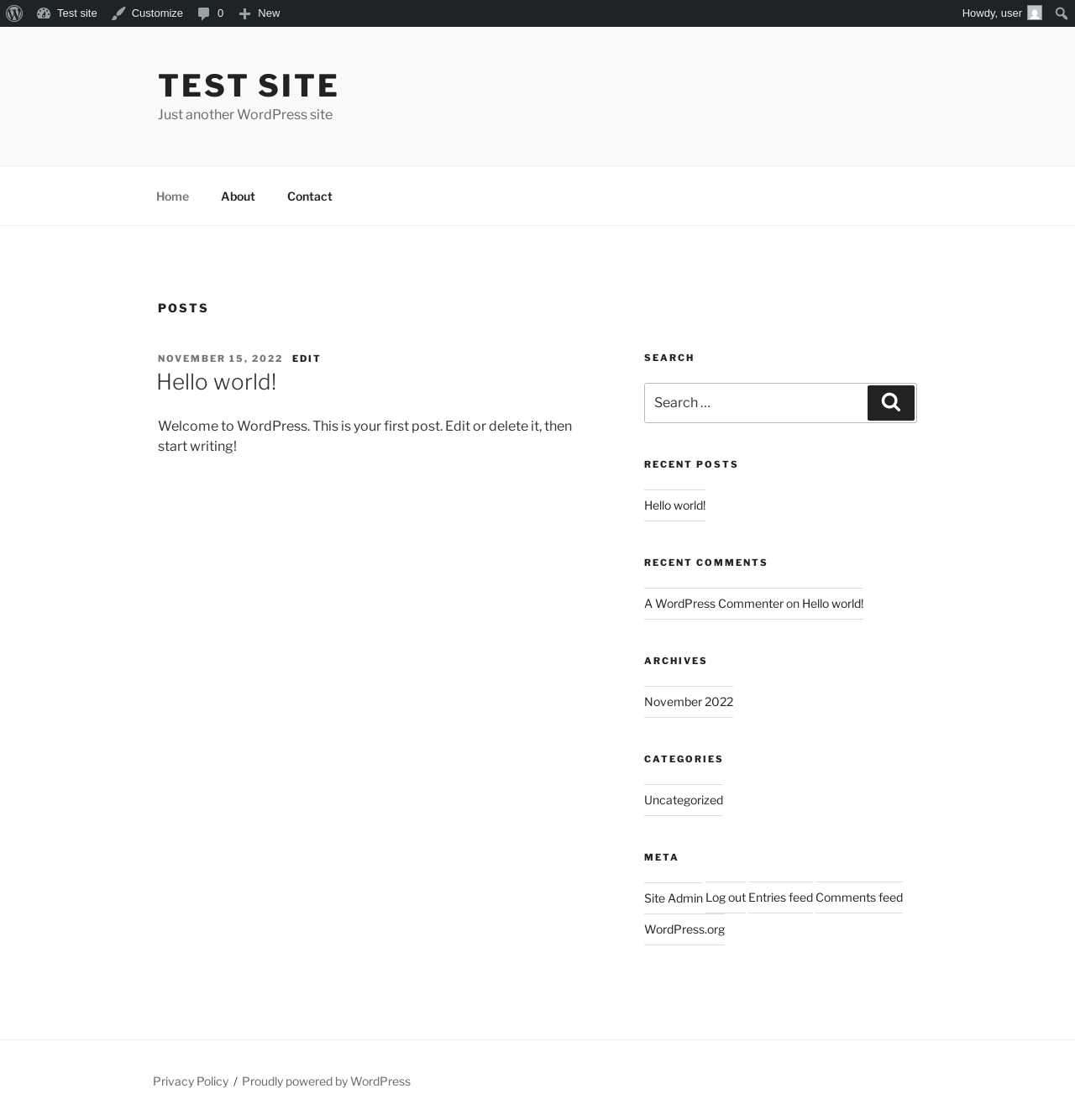Open the Privacy Policy footer link

[191, 1081]
